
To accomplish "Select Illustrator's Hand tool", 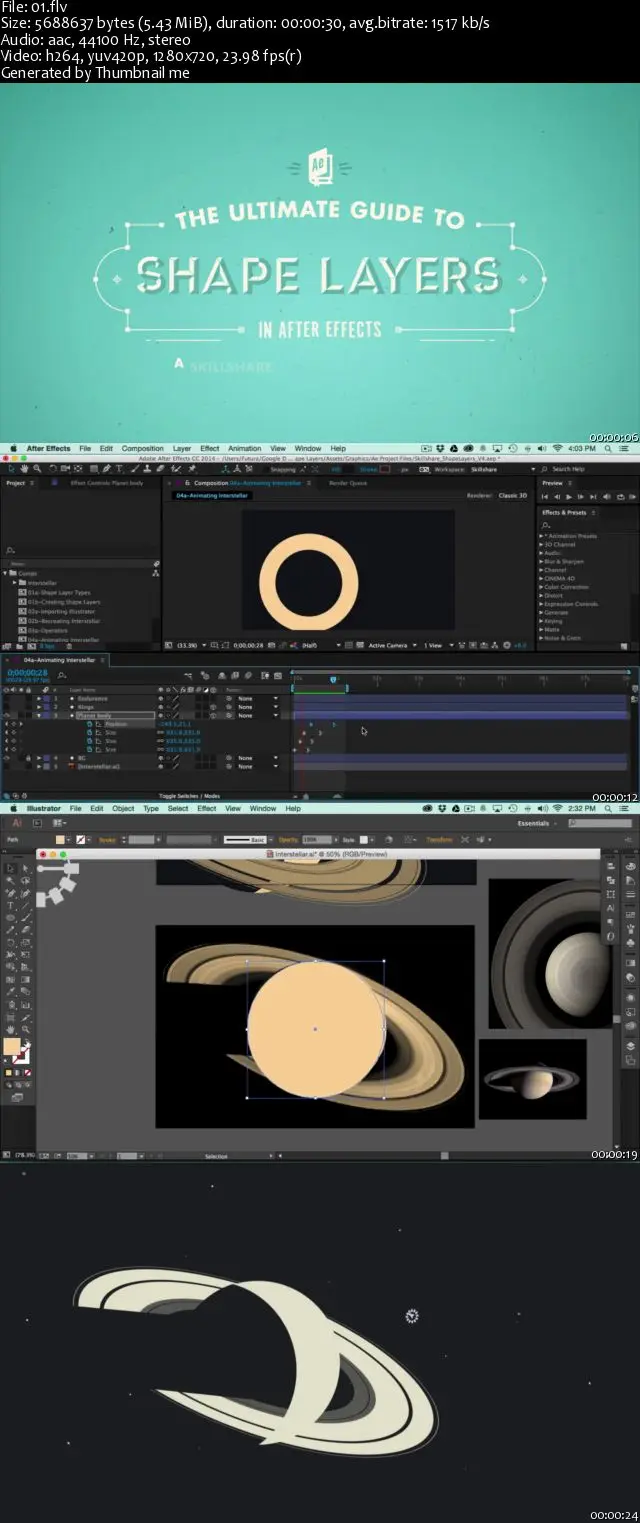I will coord(11,1029).
